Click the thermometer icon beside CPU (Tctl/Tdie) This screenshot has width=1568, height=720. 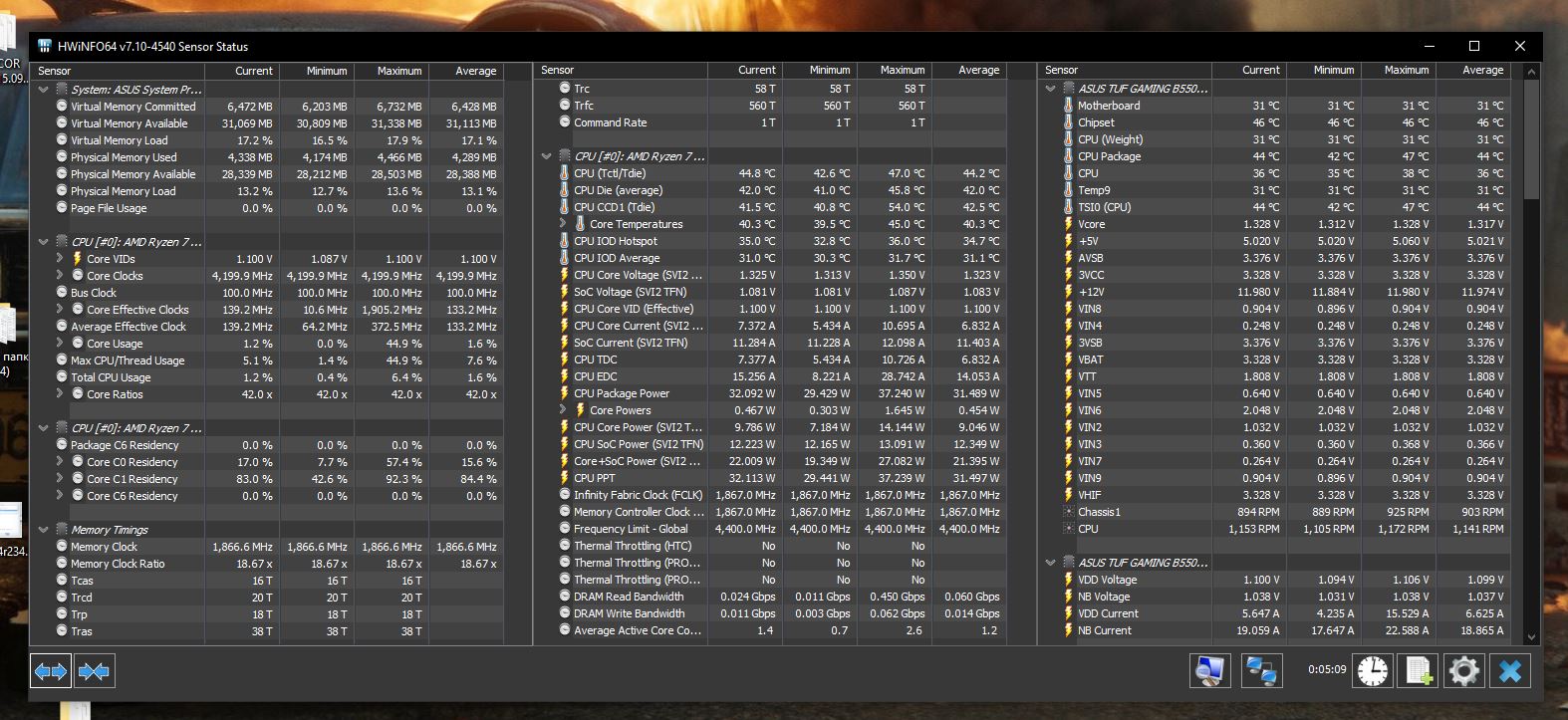[565, 173]
